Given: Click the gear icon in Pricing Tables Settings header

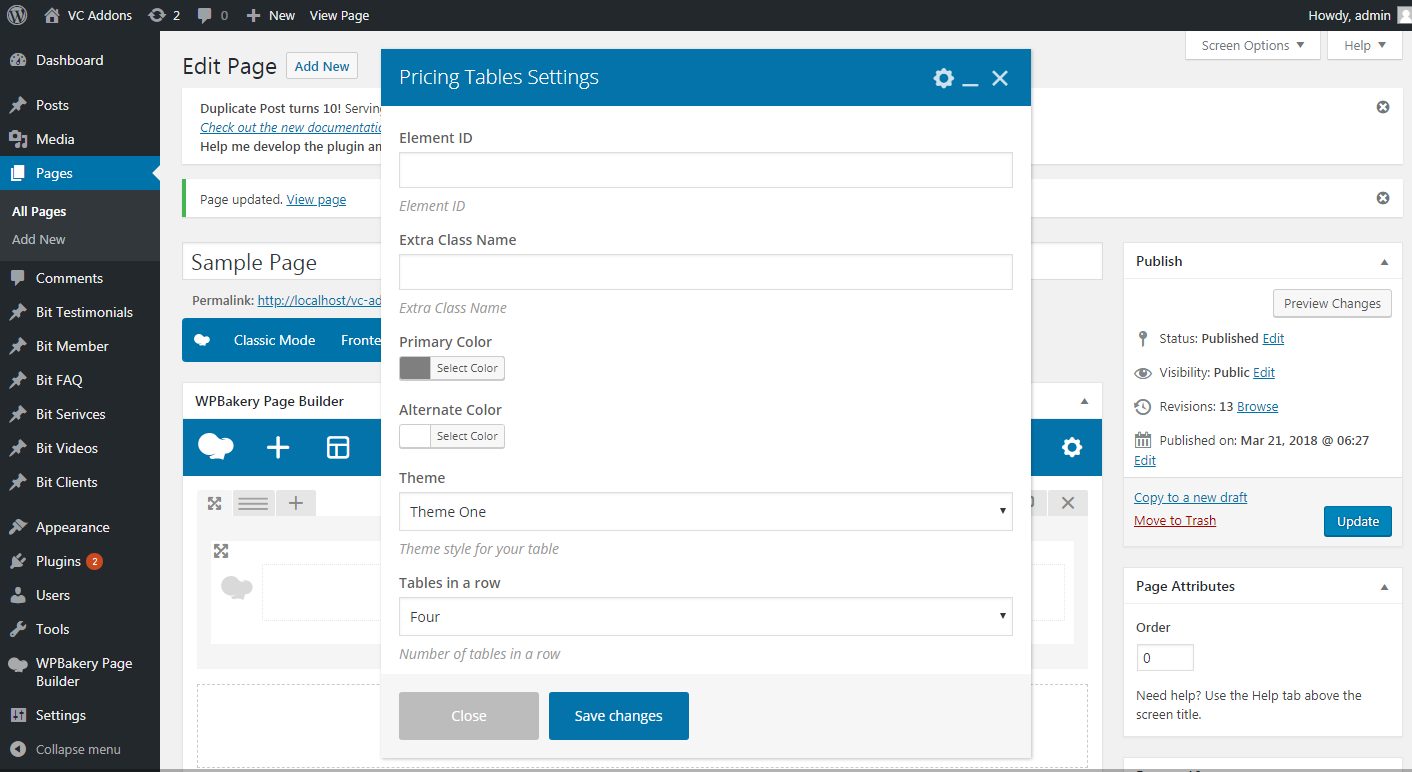Looking at the screenshot, I should (x=943, y=78).
